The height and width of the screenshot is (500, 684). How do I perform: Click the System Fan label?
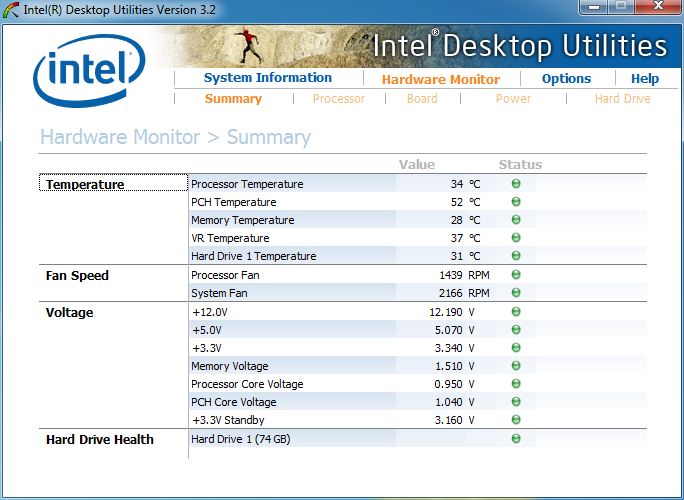[219, 293]
